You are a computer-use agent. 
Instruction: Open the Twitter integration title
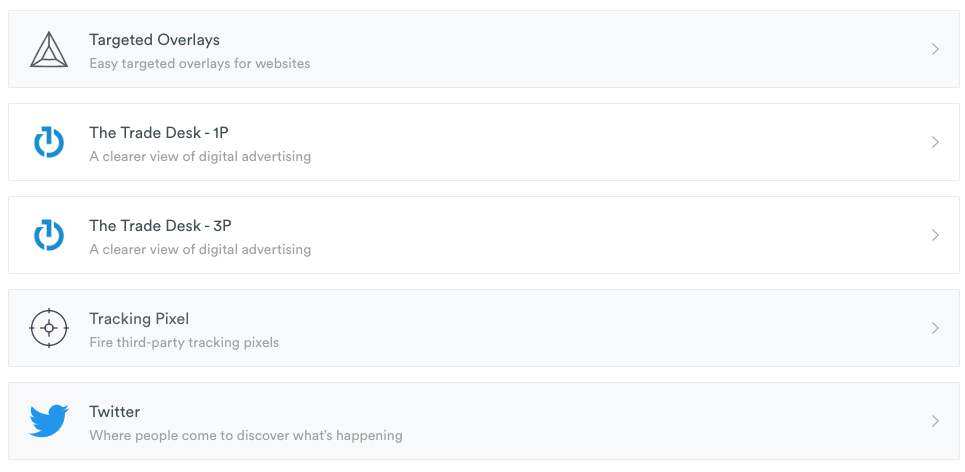[x=114, y=412]
